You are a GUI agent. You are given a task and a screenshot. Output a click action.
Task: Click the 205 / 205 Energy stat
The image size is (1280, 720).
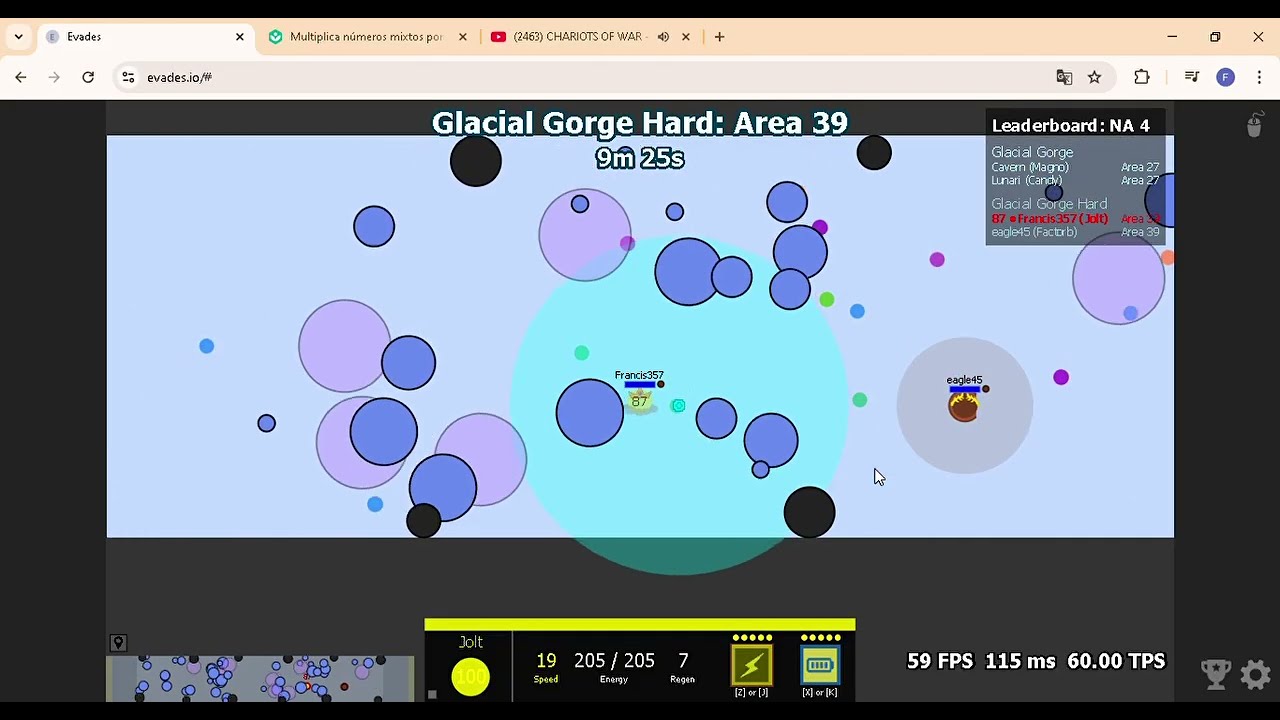click(614, 667)
